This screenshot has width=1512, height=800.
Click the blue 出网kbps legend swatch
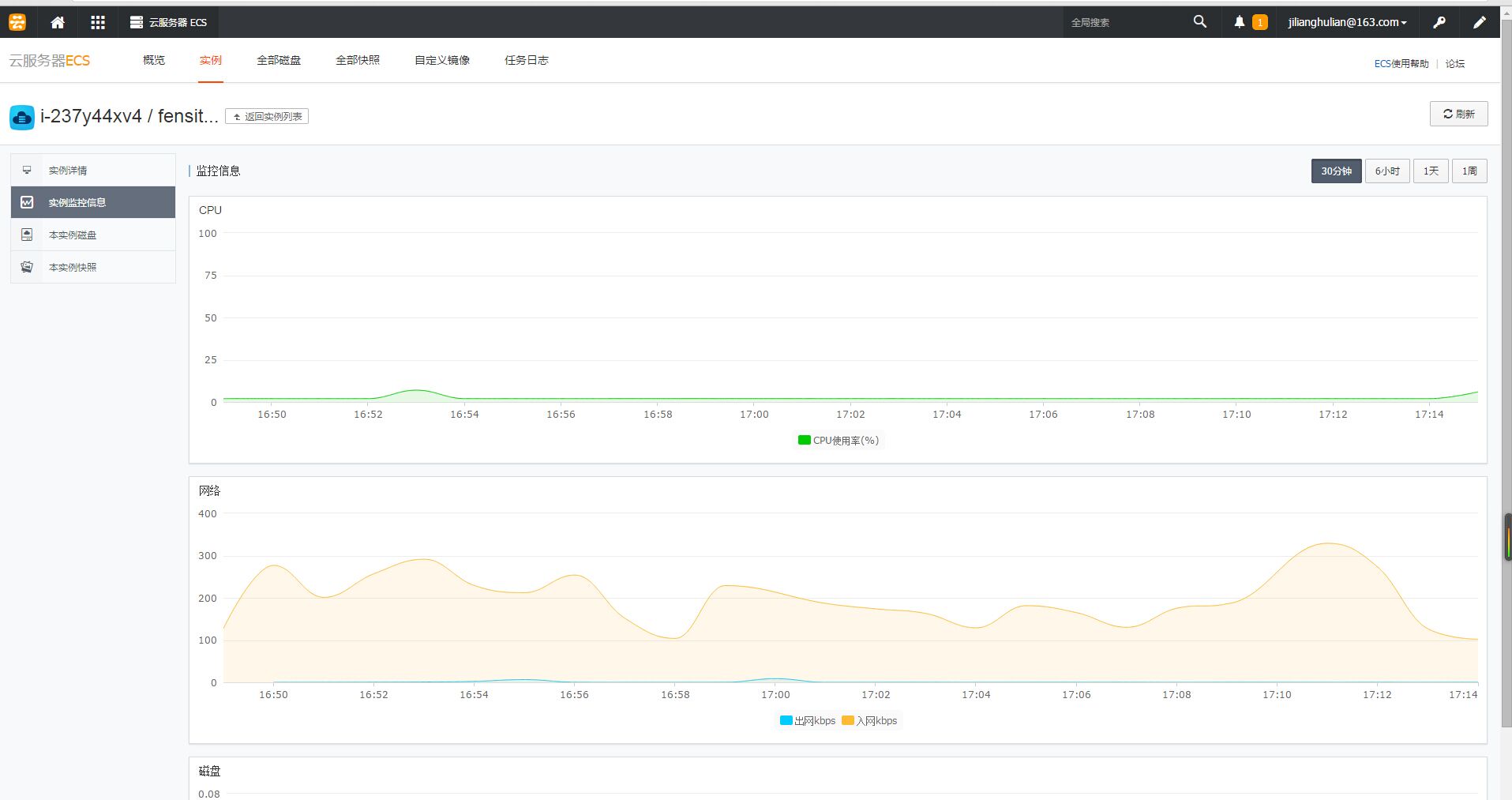point(786,720)
